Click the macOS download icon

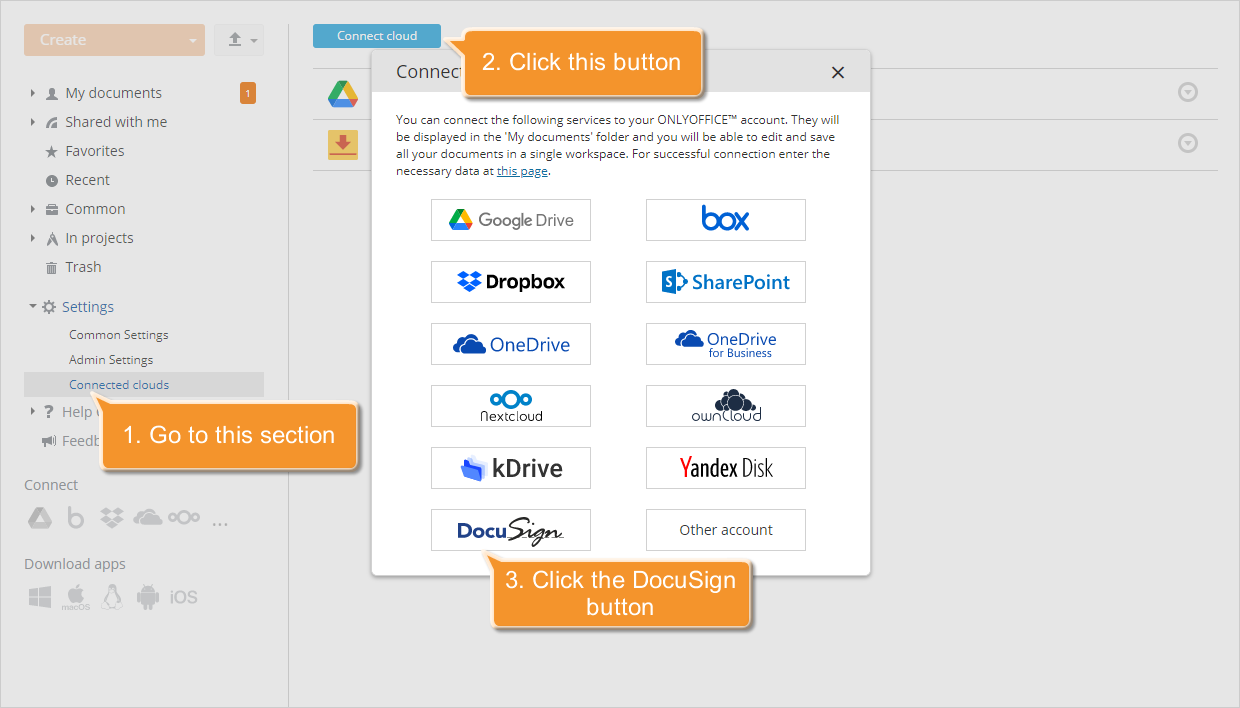tap(76, 597)
